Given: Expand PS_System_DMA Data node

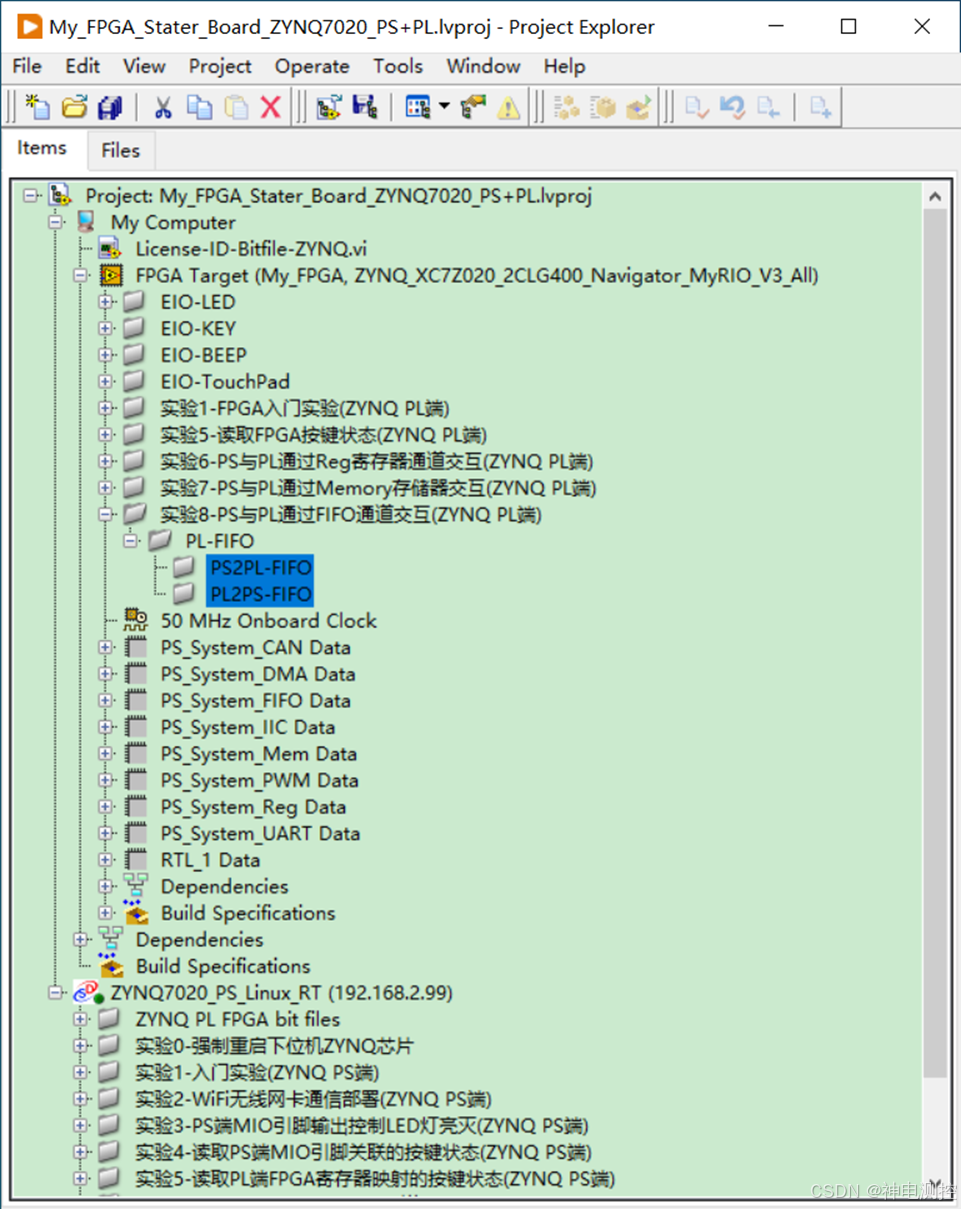Looking at the screenshot, I should pos(106,674).
